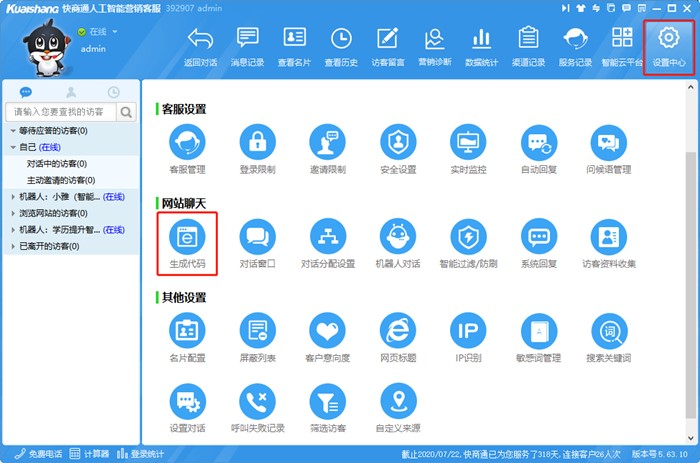Switch to the contacts person tab in sidebar
This screenshot has height=463, width=700.
tap(70, 92)
